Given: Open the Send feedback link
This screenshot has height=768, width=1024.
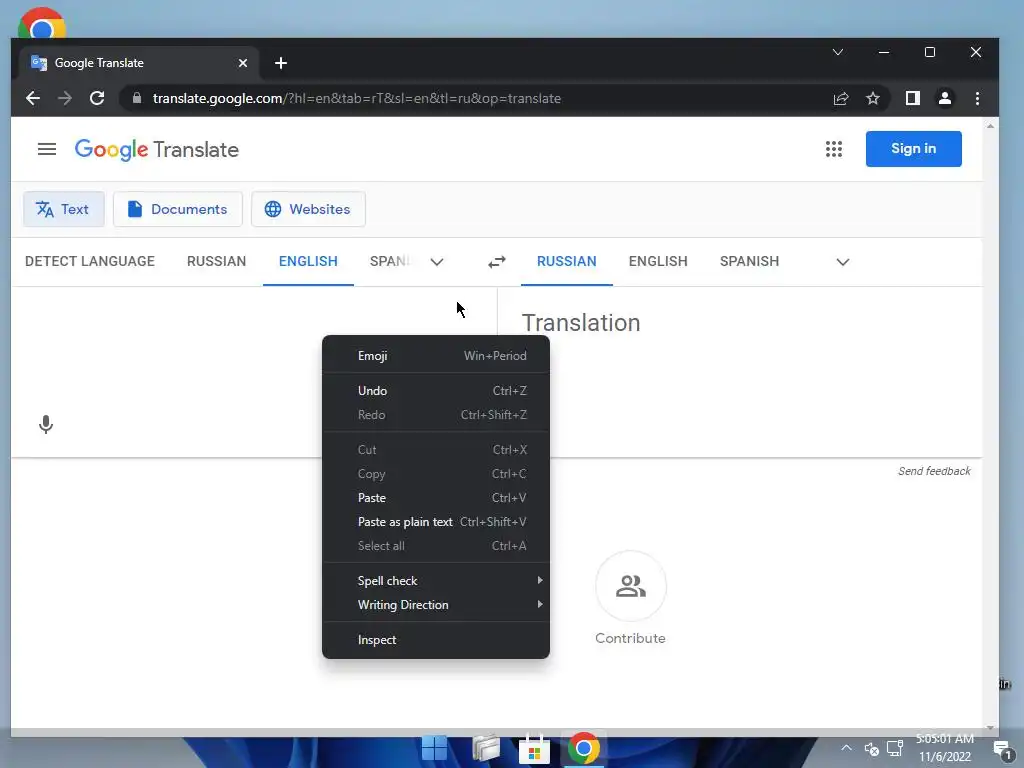Looking at the screenshot, I should coord(934,471).
